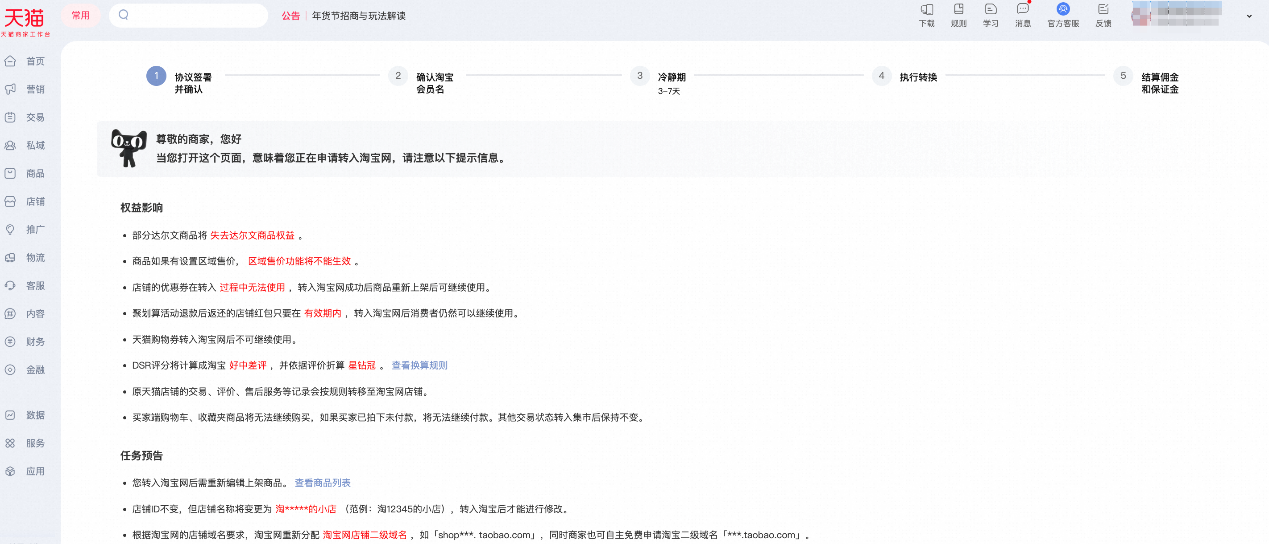Click the 权益影响 section heading
The image size is (1269, 544).
[x=141, y=207]
